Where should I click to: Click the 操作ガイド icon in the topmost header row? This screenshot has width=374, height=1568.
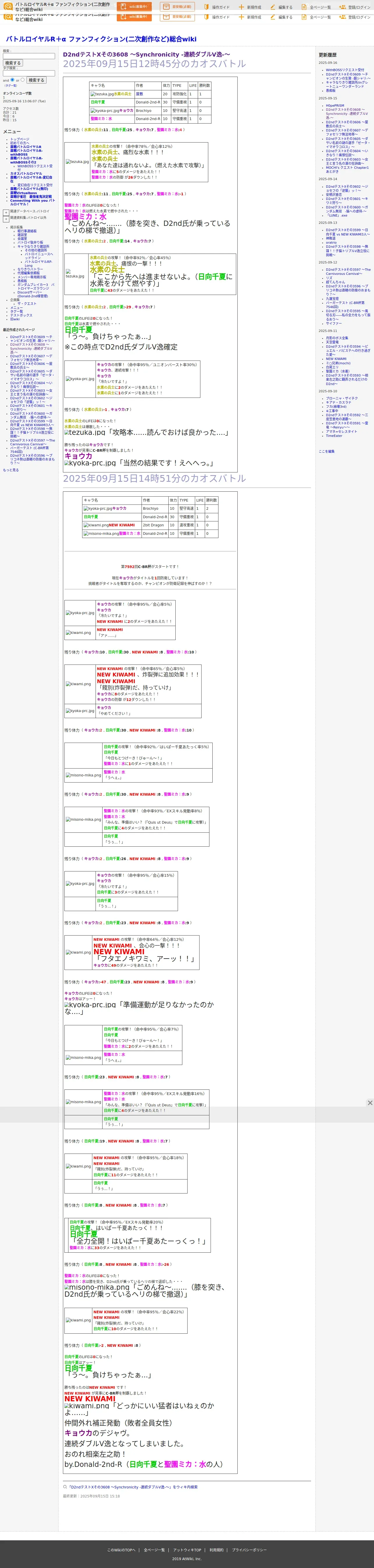click(x=206, y=7)
